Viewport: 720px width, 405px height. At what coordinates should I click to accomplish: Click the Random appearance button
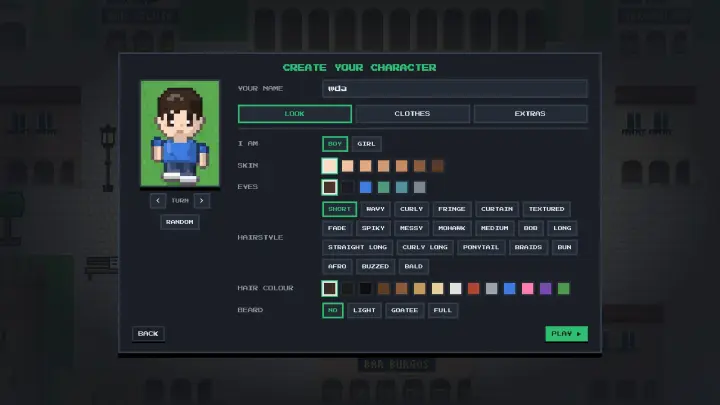coord(180,222)
